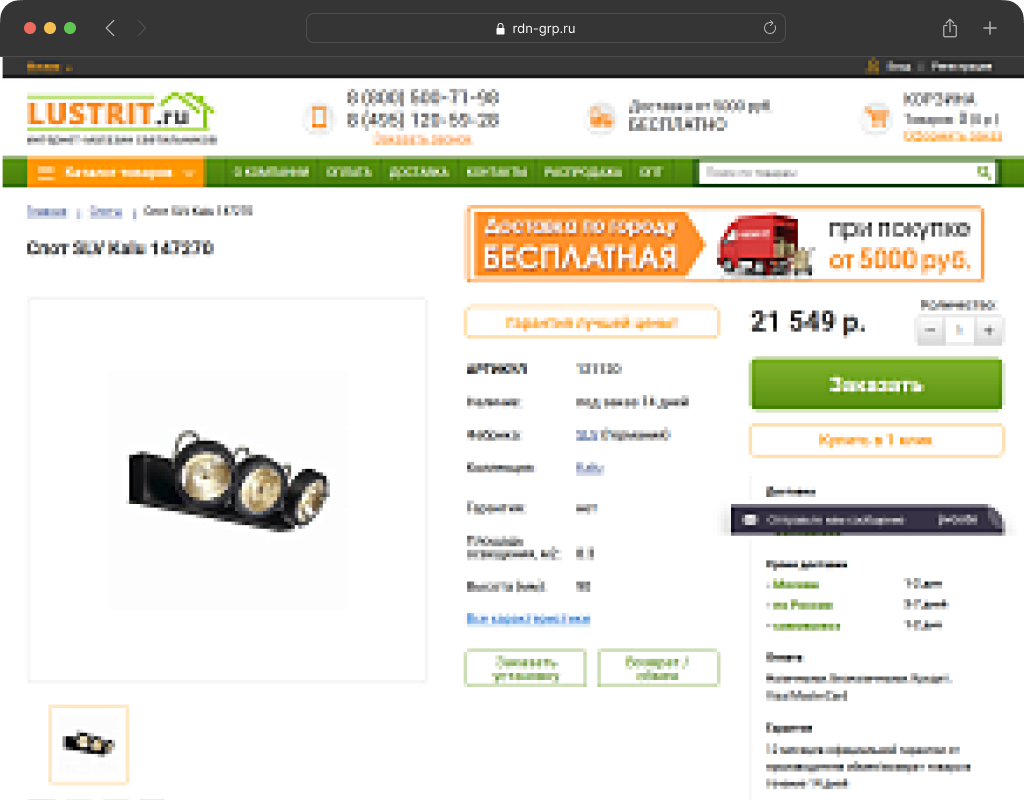1024x800 pixels.
Task: Open the Safari share menu
Action: pos(950,28)
